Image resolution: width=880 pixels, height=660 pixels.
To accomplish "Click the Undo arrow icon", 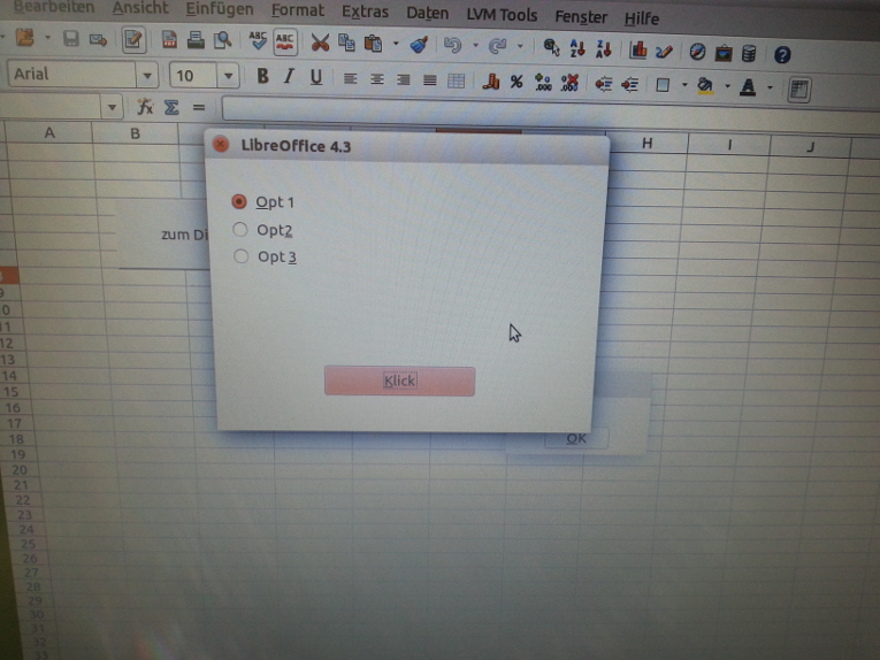I will 452,45.
